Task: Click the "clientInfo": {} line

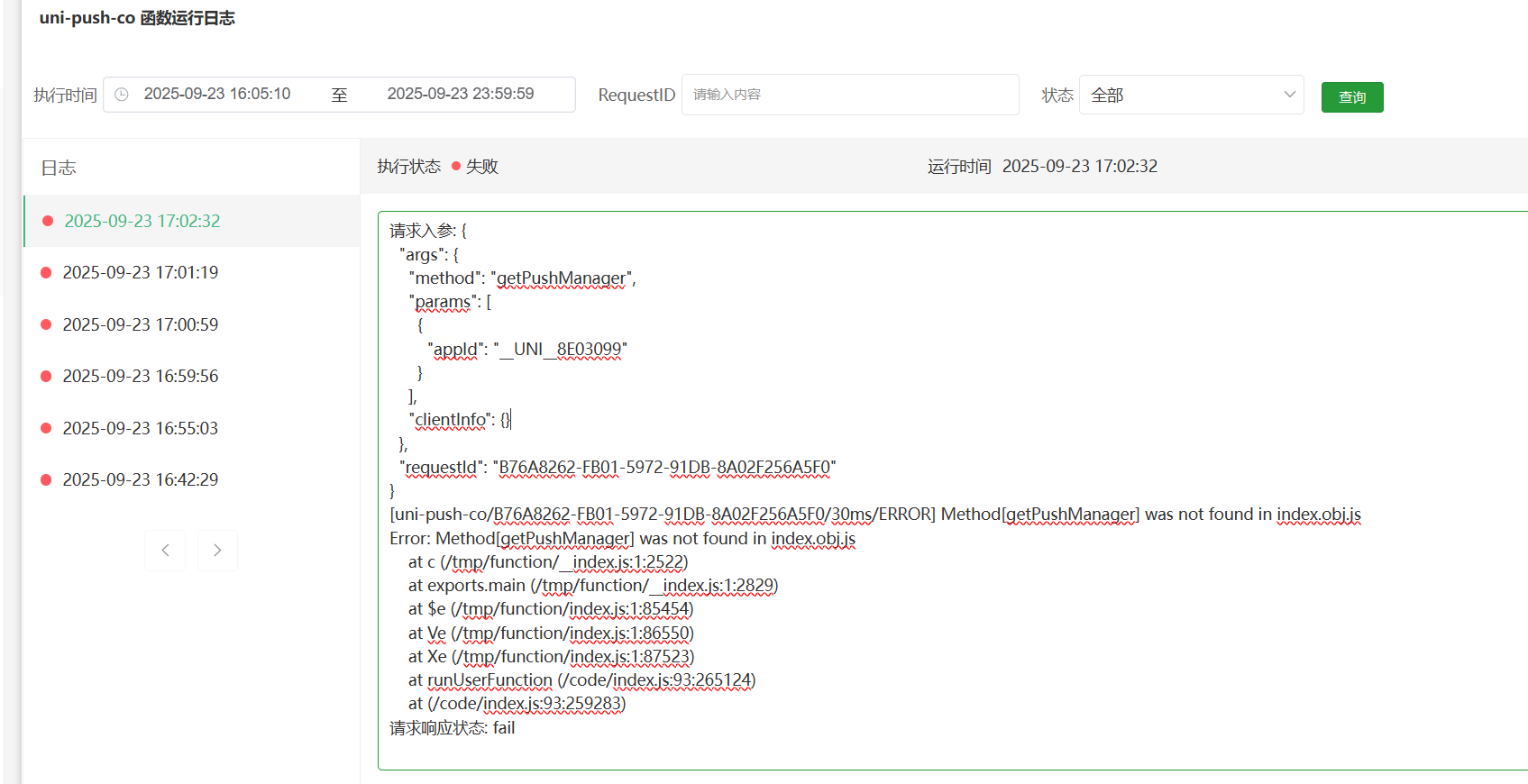Action: point(460,420)
